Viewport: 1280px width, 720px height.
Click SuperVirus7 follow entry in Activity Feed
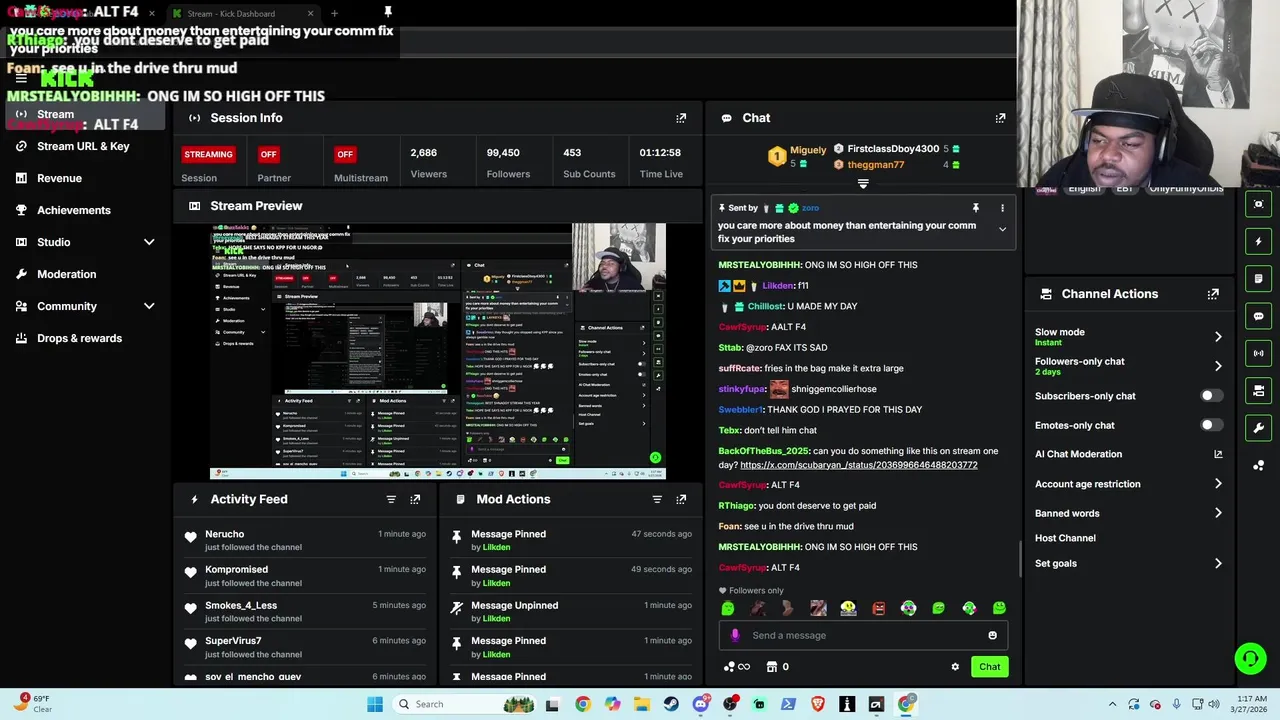pyautogui.click(x=306, y=647)
